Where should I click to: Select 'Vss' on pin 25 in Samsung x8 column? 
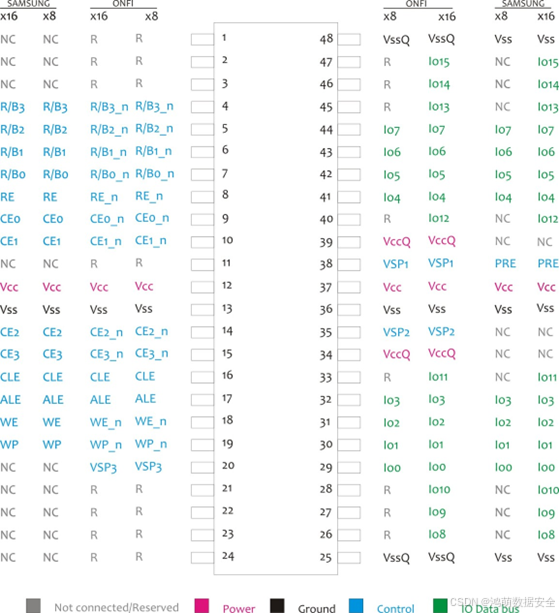coord(503,557)
